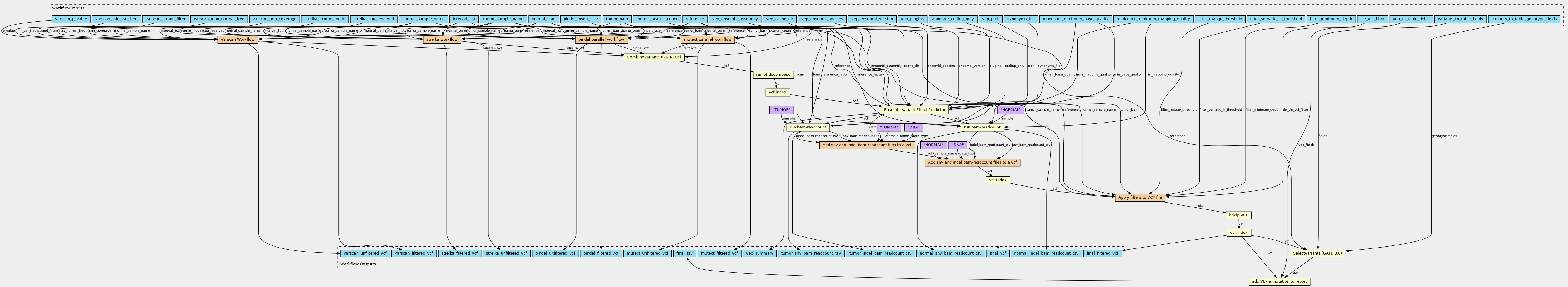Select the vep_ensembl_version input node

pyautogui.click(x=872, y=19)
